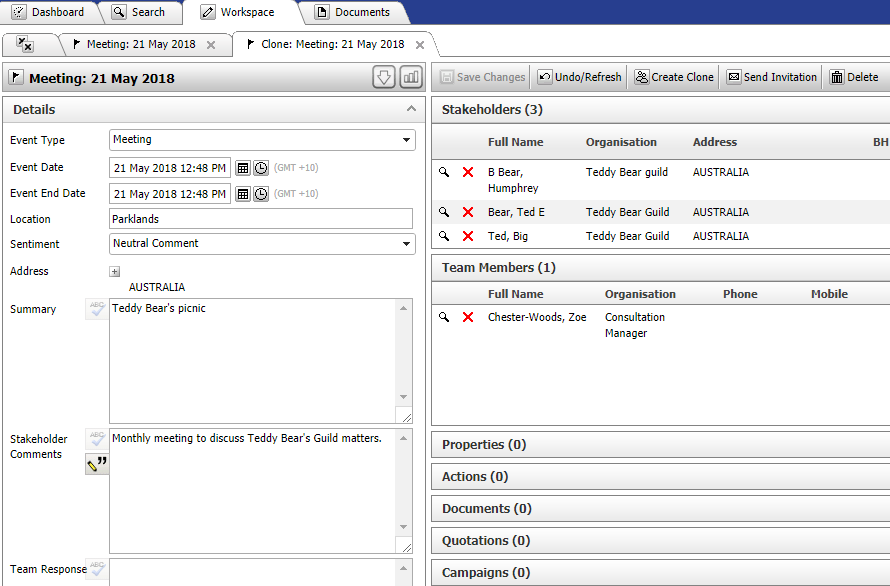This screenshot has height=586, width=890.
Task: Run spell check on Summary field
Action: pyautogui.click(x=96, y=309)
